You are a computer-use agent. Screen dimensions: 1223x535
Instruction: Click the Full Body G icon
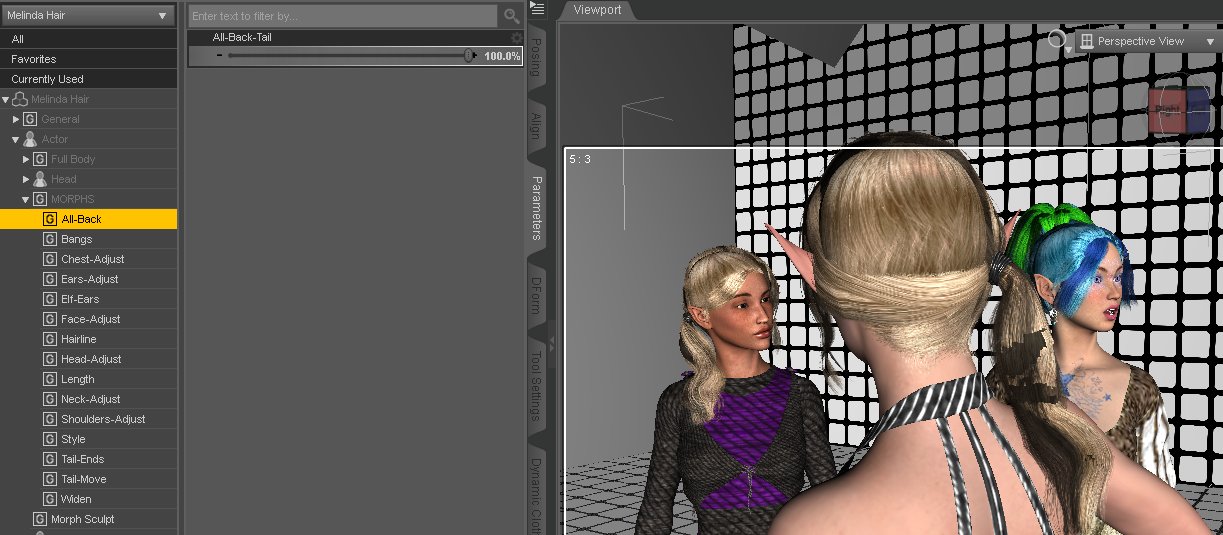click(40, 159)
